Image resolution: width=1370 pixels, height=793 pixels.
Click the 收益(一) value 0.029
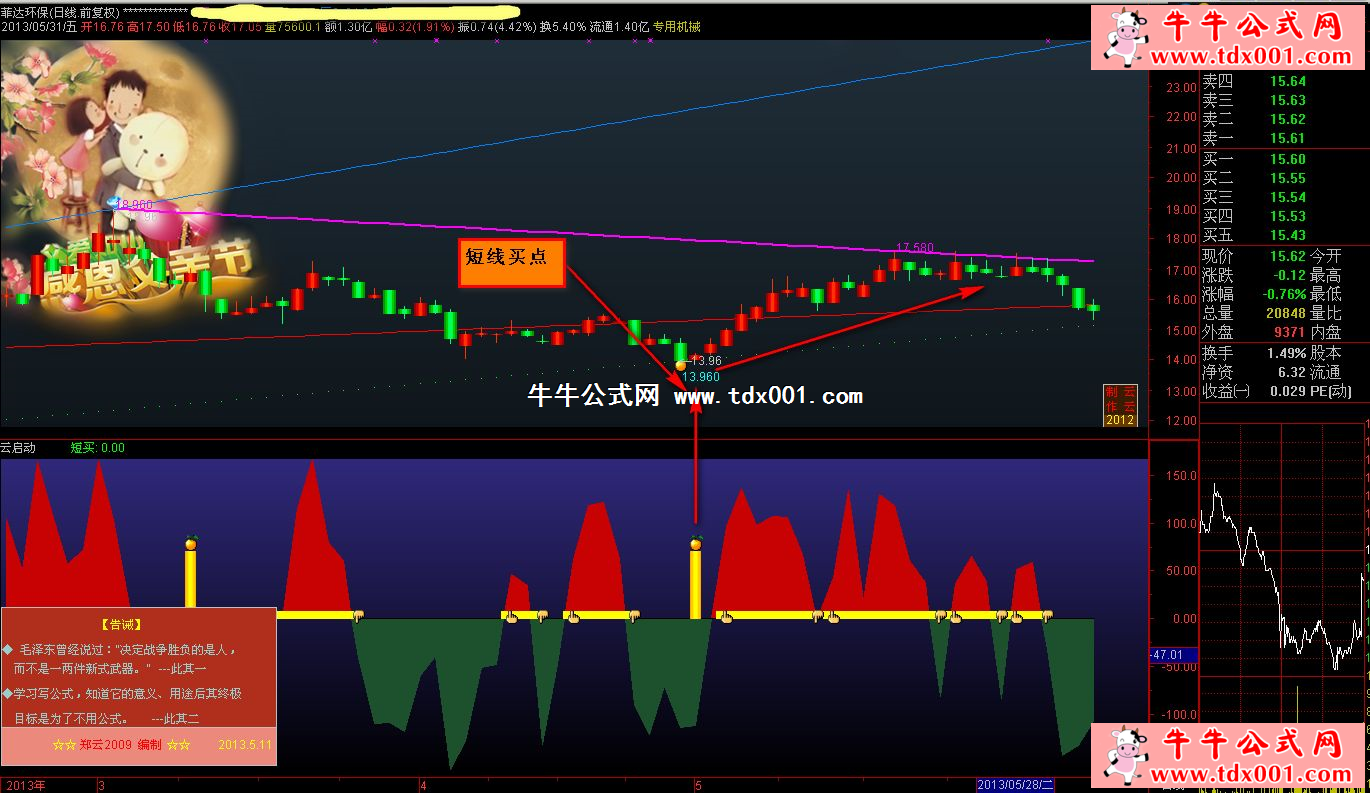[x=1288, y=391]
